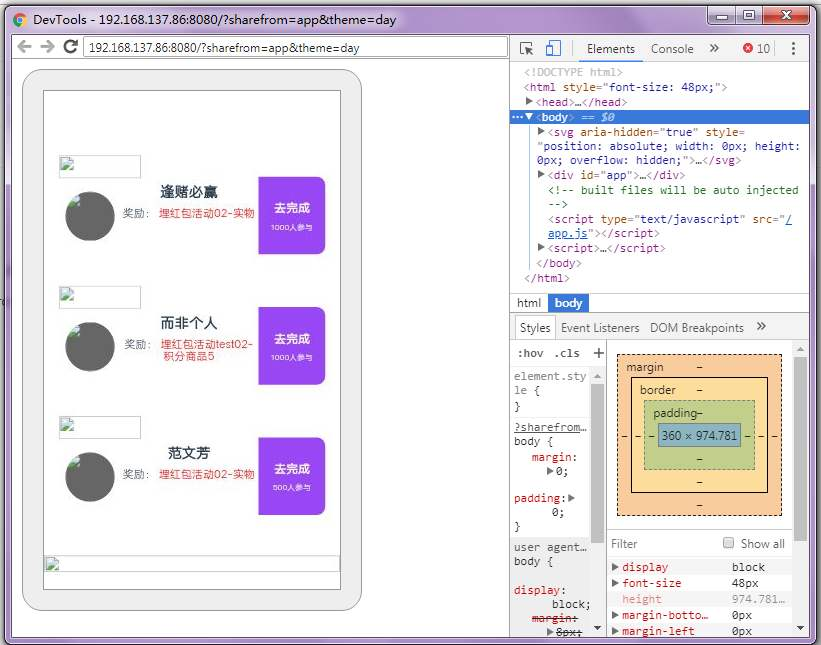821x645 pixels.
Task: Click the box model margin region label
Action: 645,367
